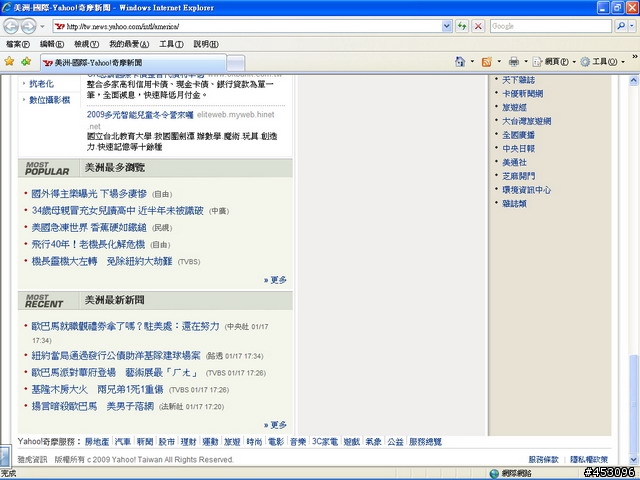The height and width of the screenshot is (480, 640).
Task: Open the 工具(T) menu
Action: coord(171,44)
